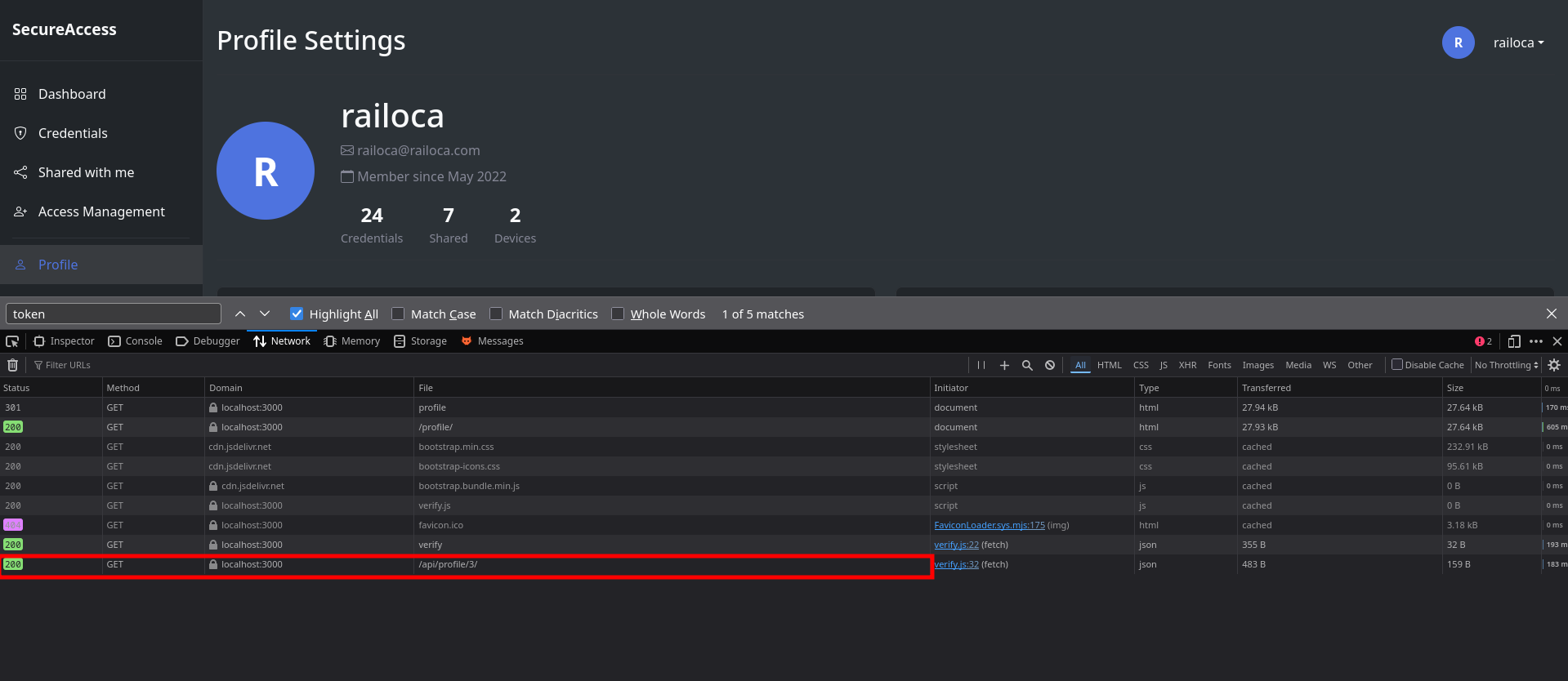Clear network log with trash icon
Image resolution: width=1568 pixels, height=681 pixels.
pyautogui.click(x=12, y=365)
